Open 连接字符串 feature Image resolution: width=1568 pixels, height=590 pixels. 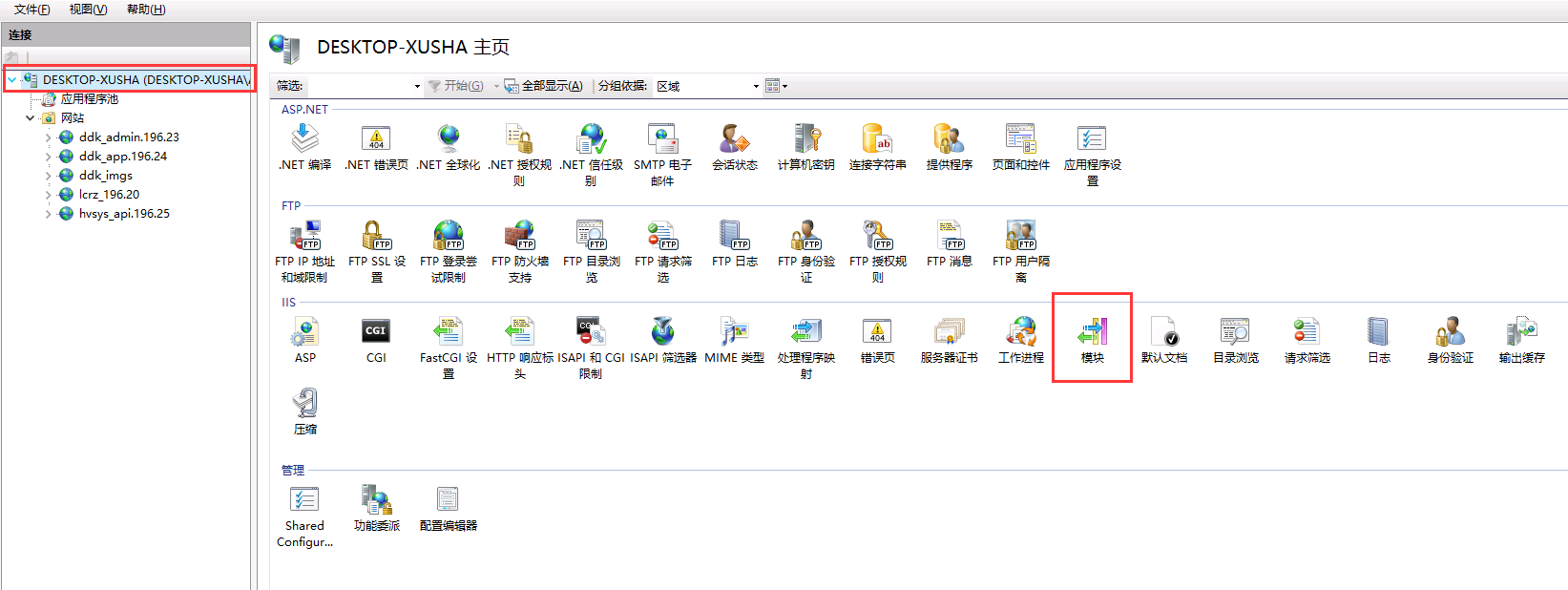click(878, 148)
